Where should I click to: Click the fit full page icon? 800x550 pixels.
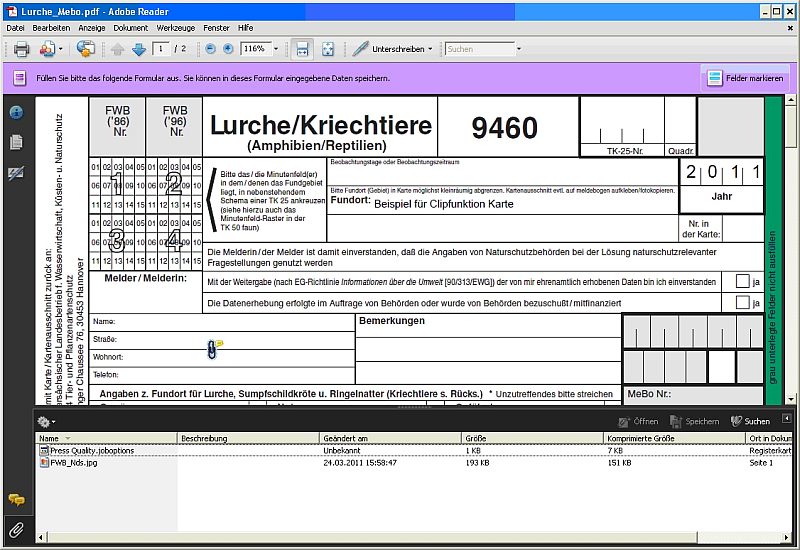327,48
